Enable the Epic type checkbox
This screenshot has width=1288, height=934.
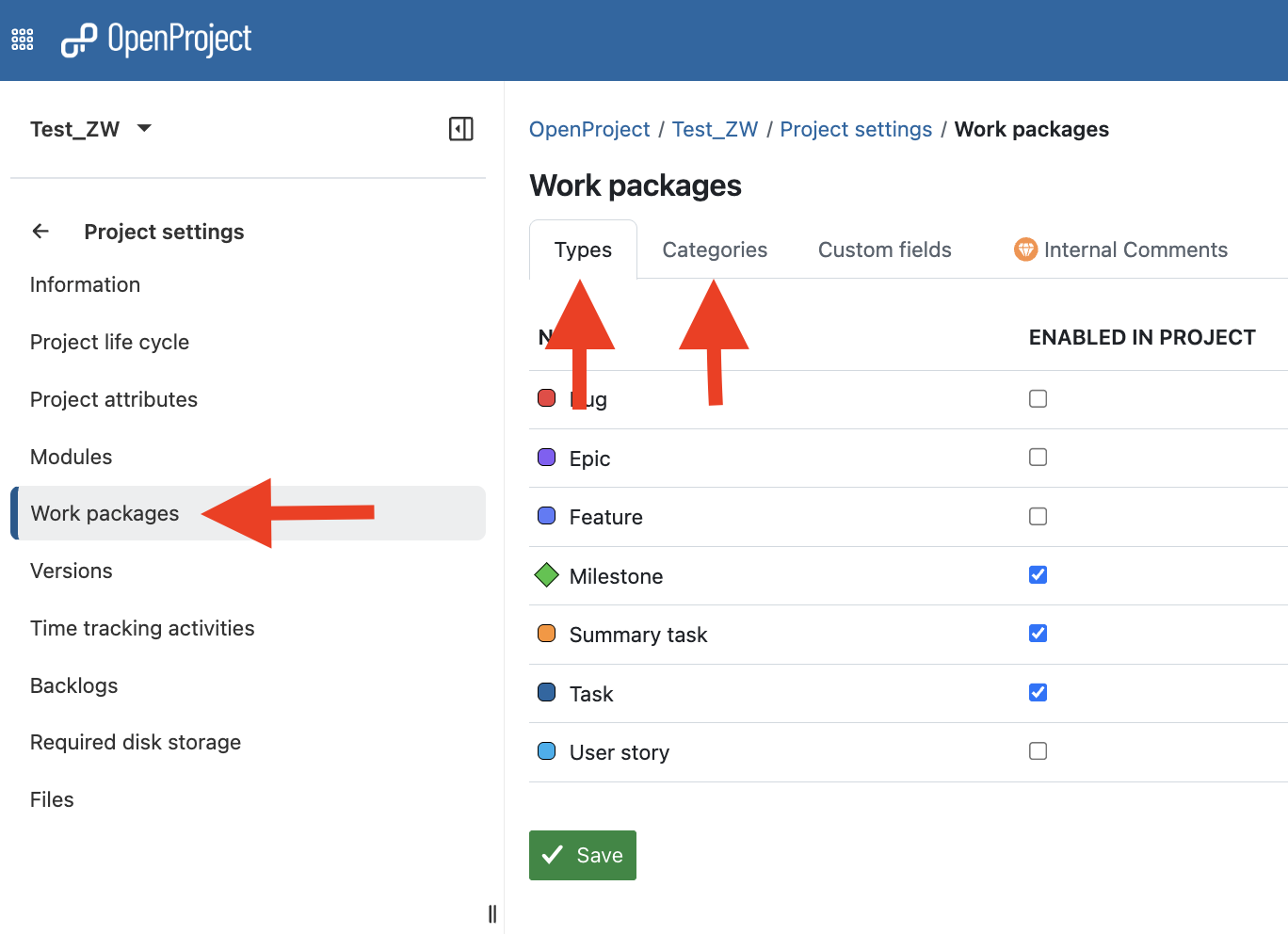pos(1038,458)
